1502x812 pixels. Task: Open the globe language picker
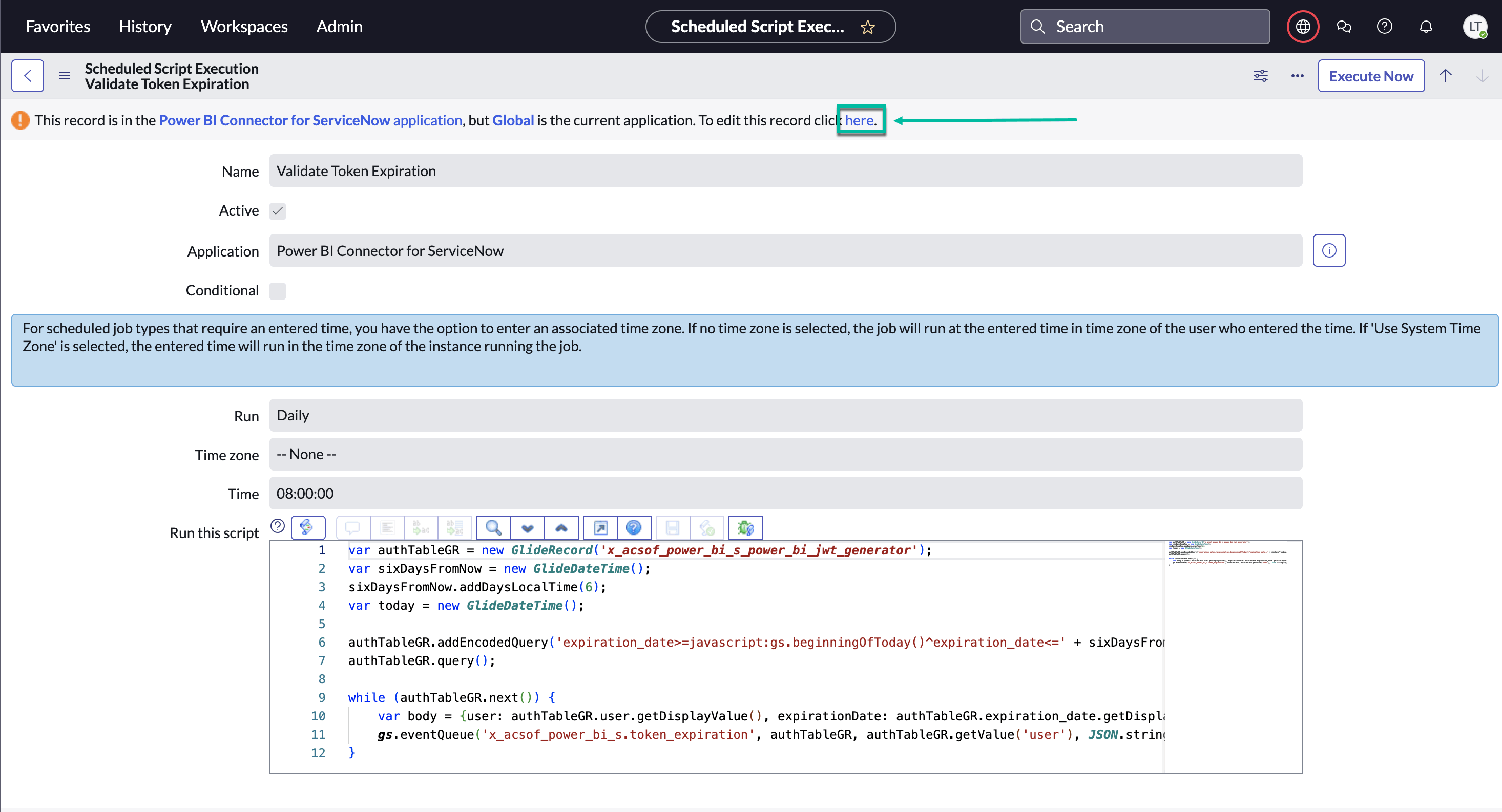[1302, 26]
